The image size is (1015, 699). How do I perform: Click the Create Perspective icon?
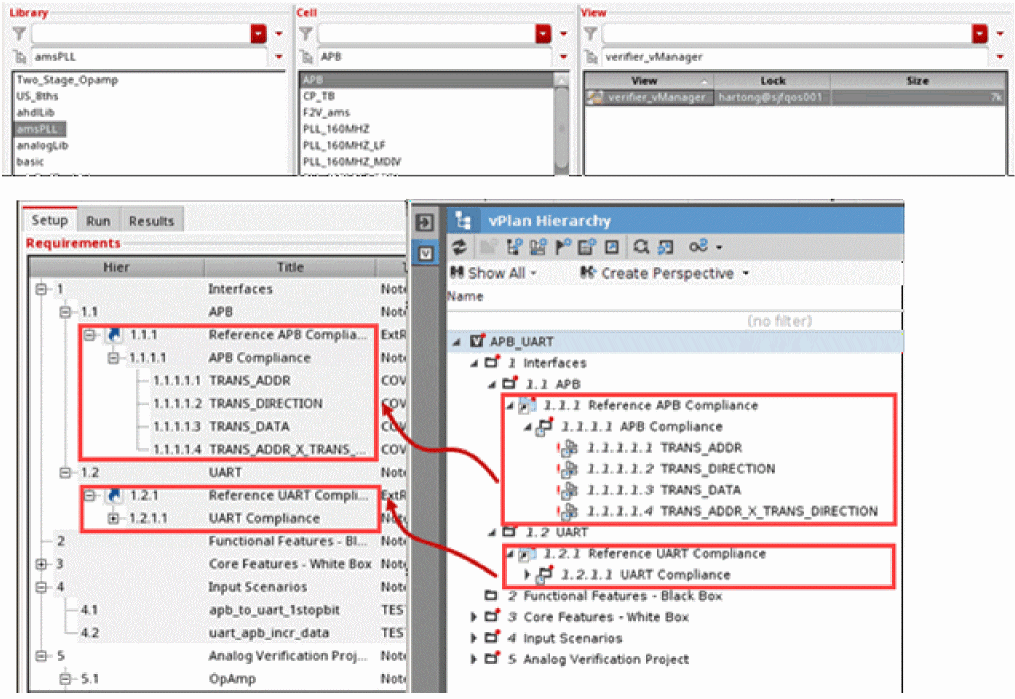point(588,272)
